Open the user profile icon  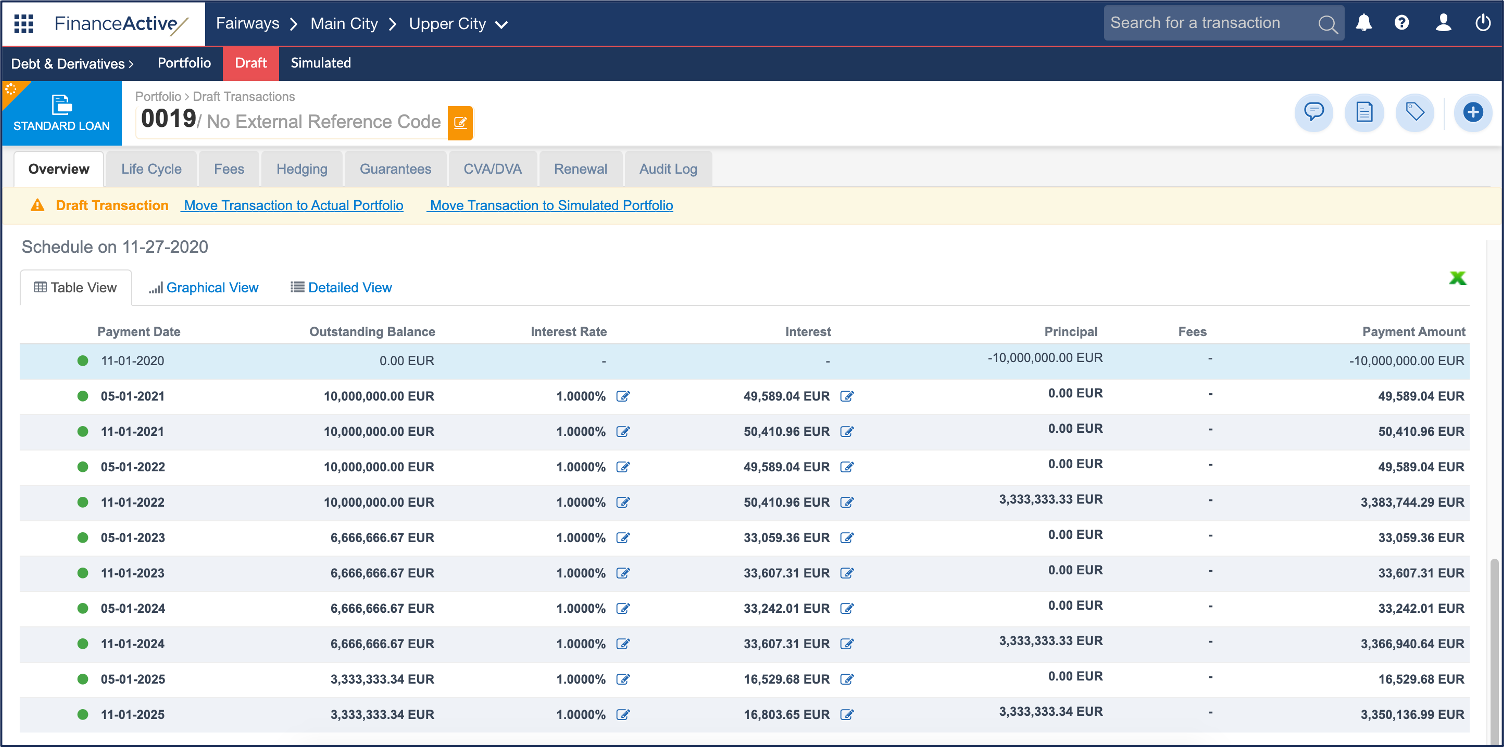pos(1443,23)
